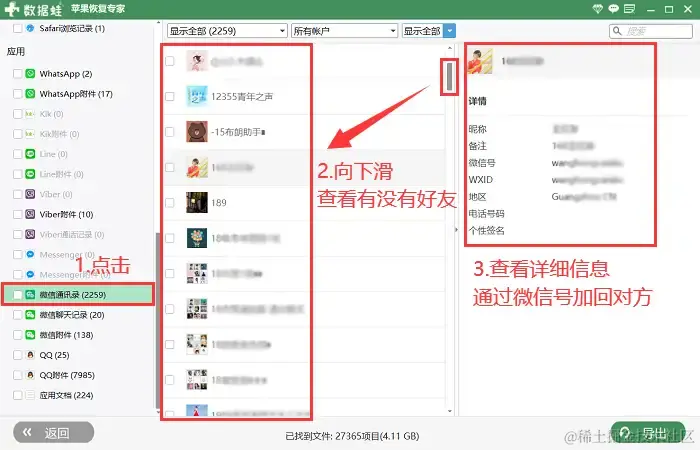Open the menu list icon in title bar
Screen dimensions: 700x450
pos(629,9)
